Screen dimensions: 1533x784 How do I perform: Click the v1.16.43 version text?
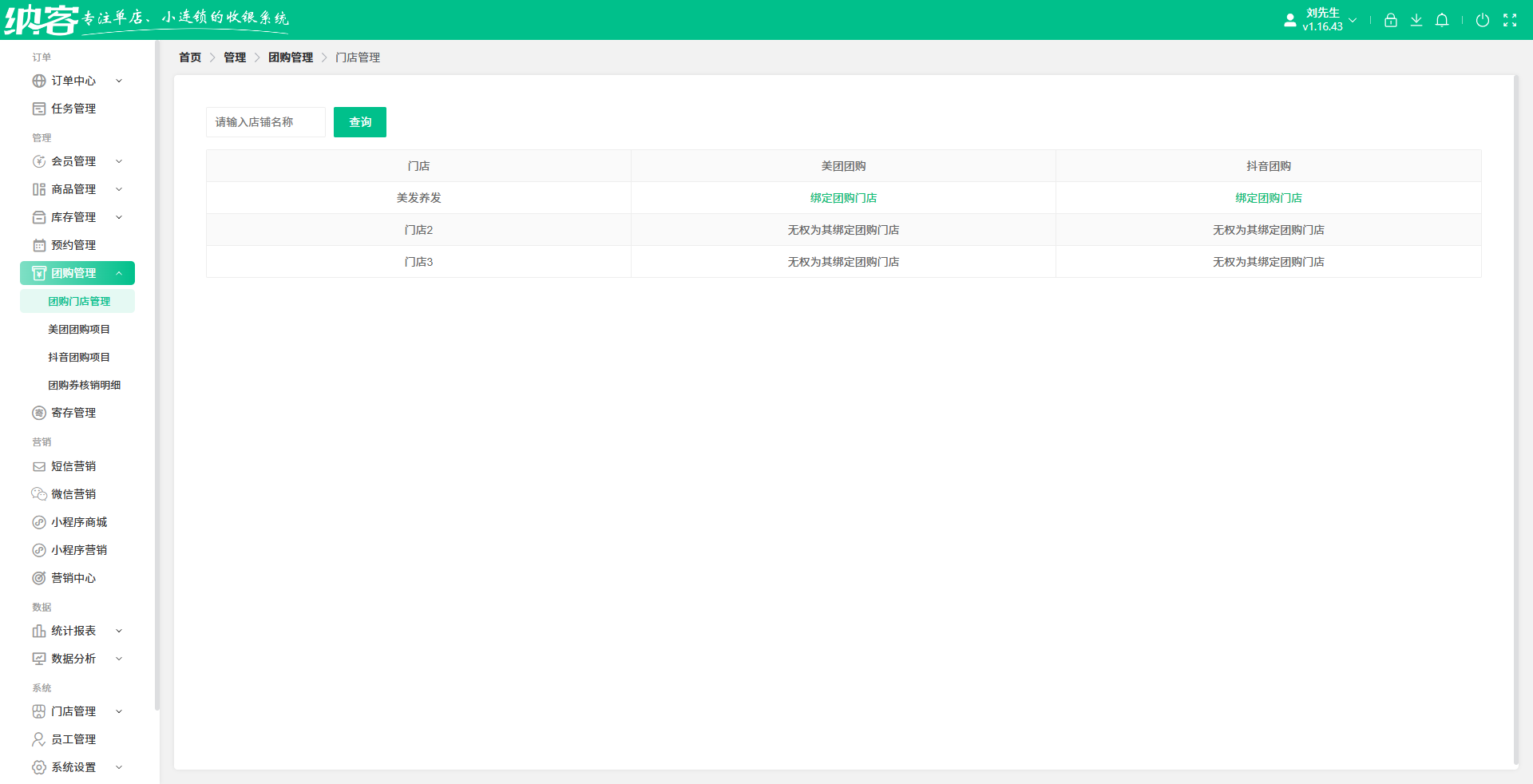pyautogui.click(x=1323, y=27)
